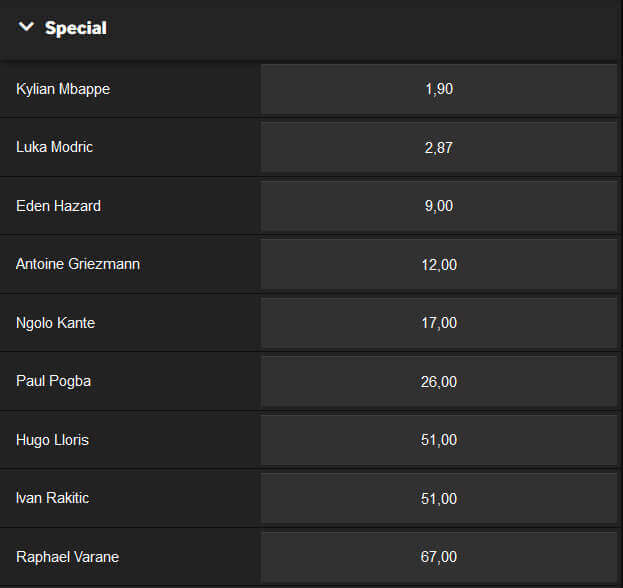The height and width of the screenshot is (588, 623).
Task: Select Raphael Varane odds 67,00
Action: [439, 557]
